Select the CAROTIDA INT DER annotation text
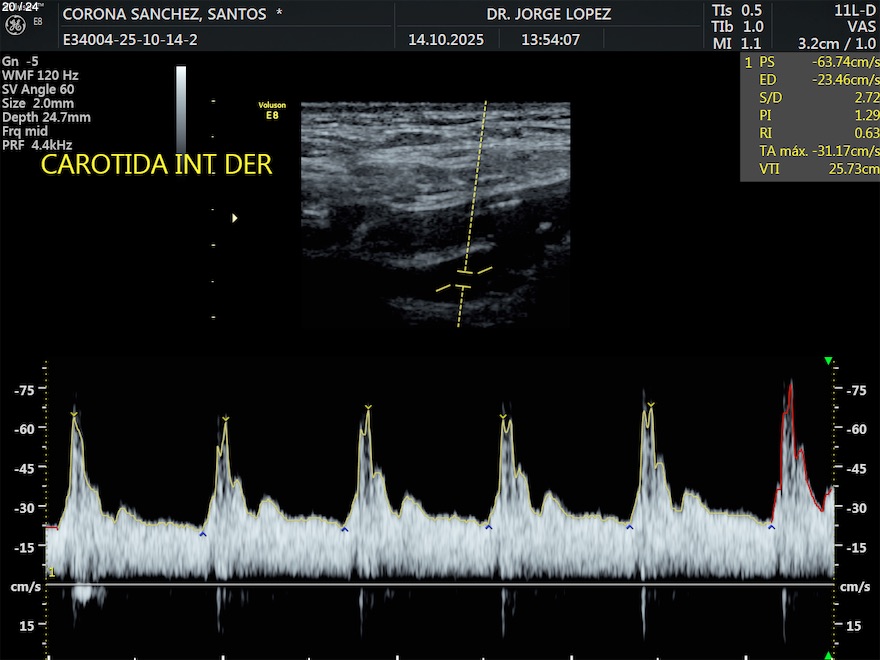This screenshot has width=880, height=660. (x=156, y=165)
